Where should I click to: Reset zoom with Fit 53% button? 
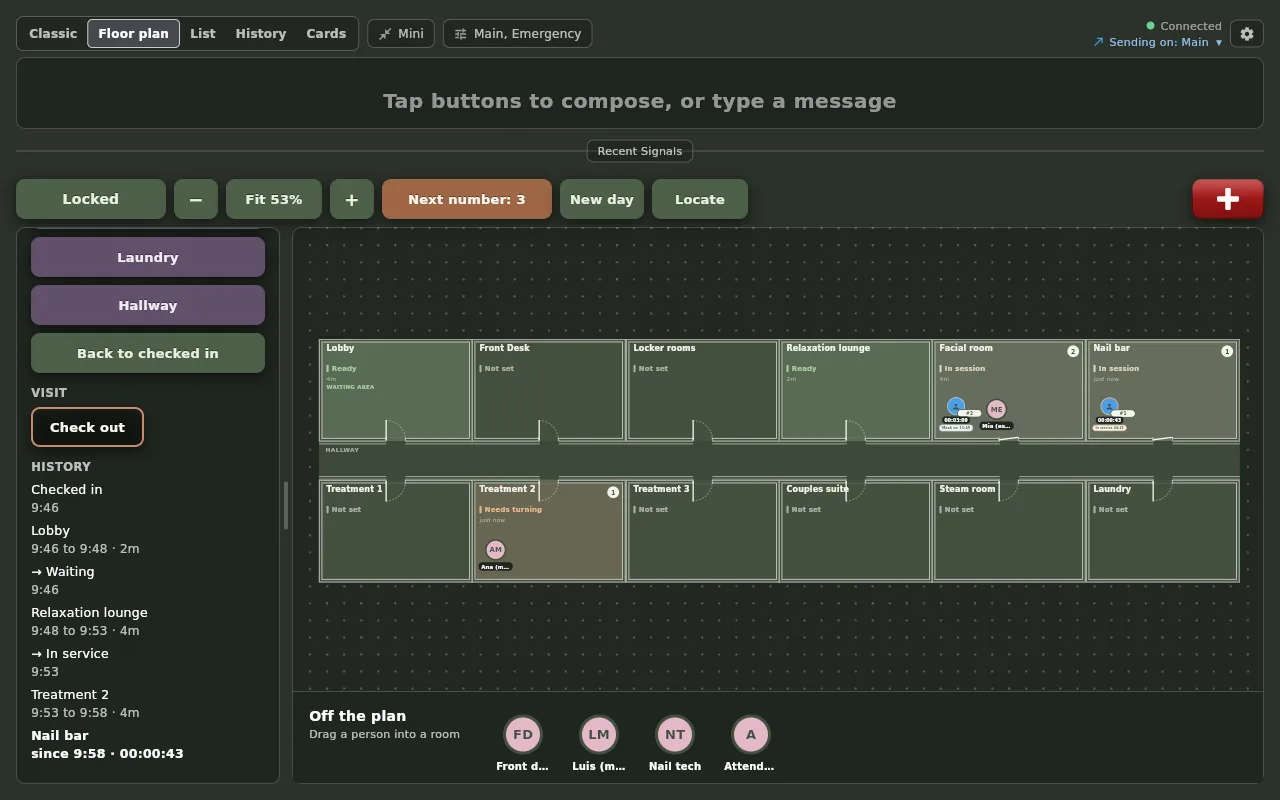click(274, 199)
